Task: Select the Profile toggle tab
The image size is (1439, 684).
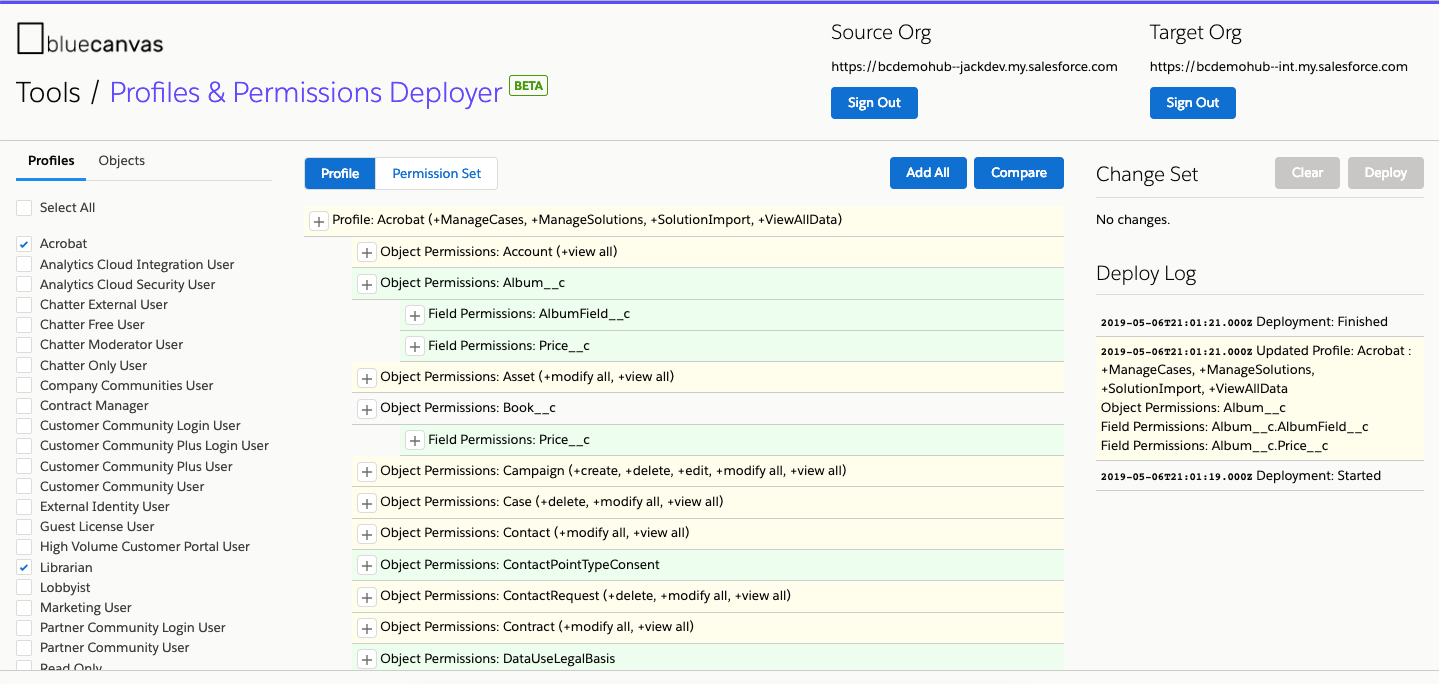Action: (x=340, y=174)
